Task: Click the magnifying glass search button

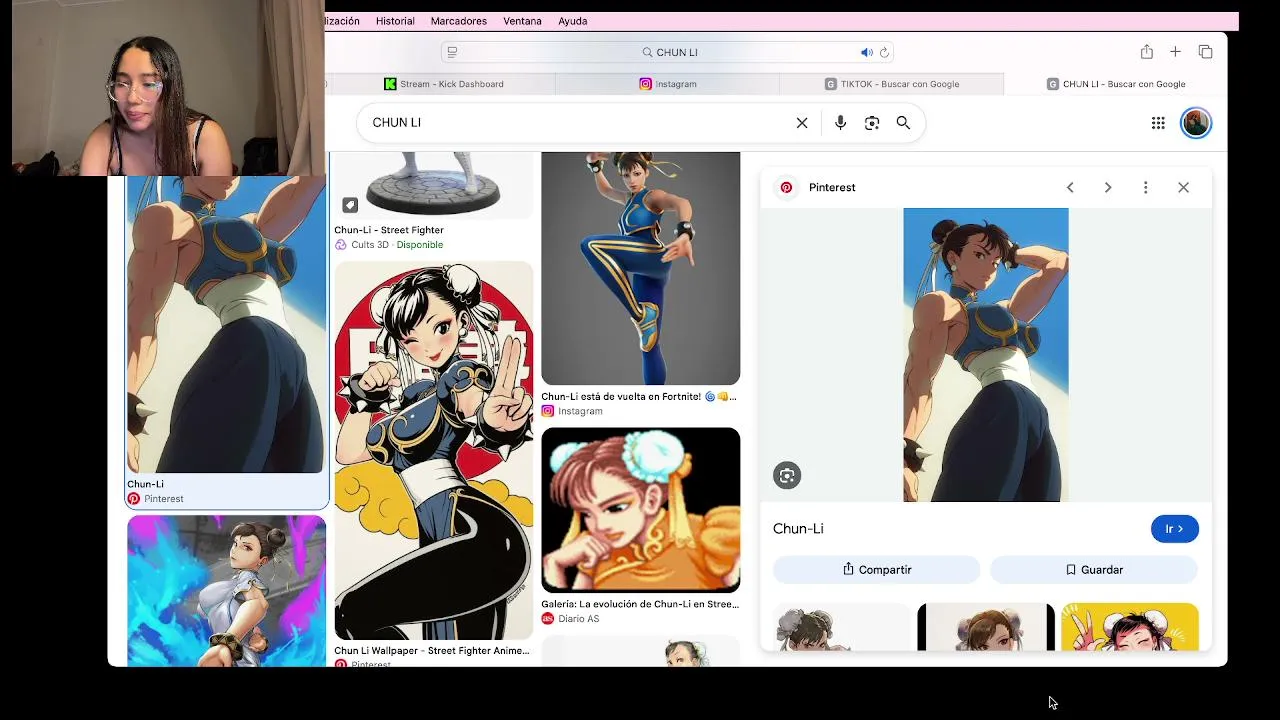Action: tap(903, 123)
